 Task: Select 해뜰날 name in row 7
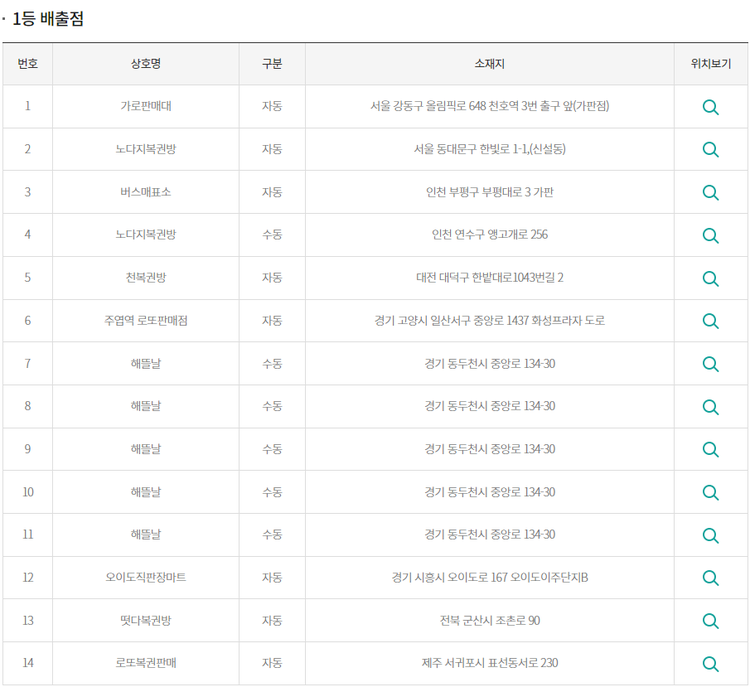tap(146, 363)
